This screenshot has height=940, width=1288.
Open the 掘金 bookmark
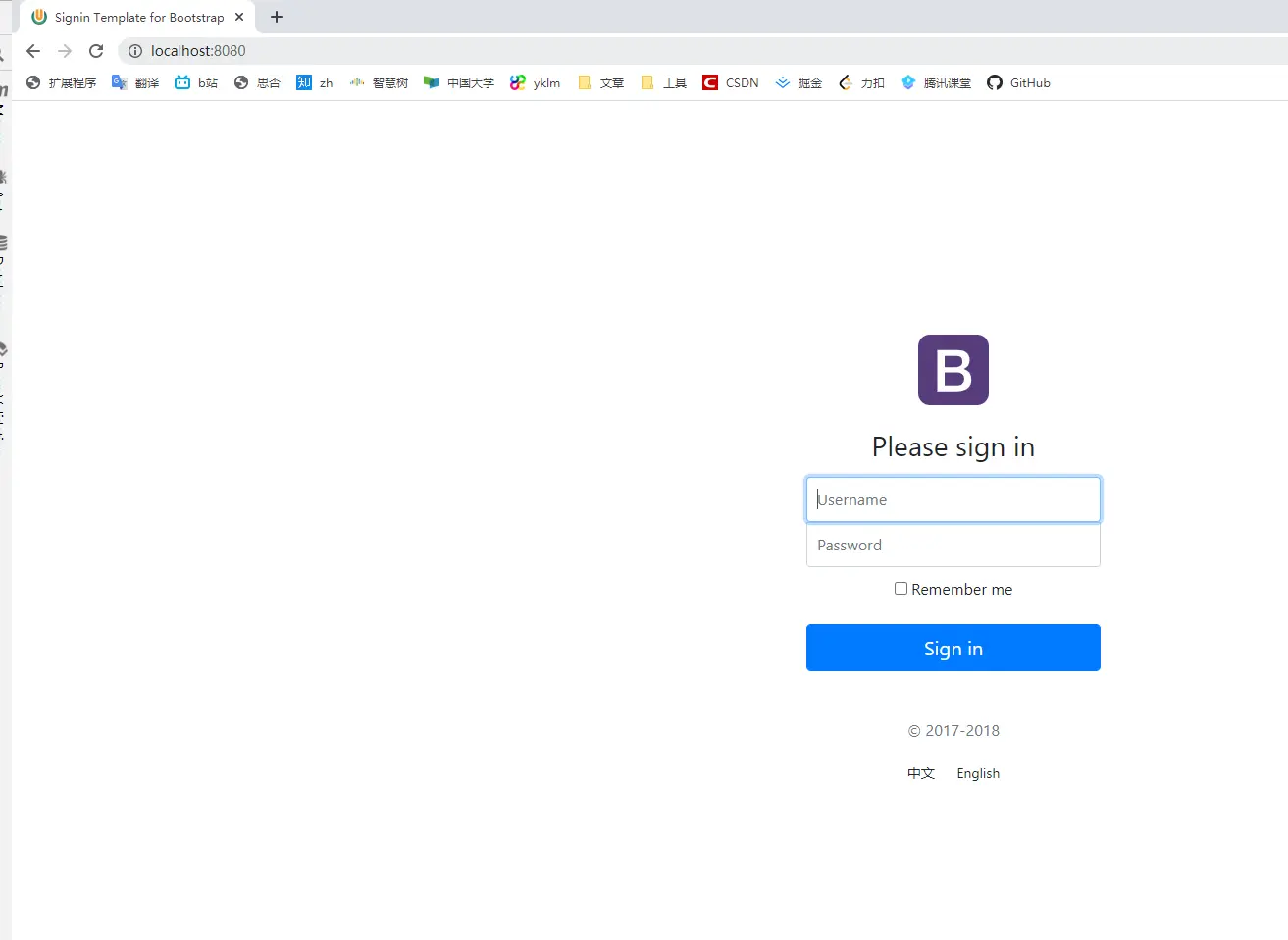point(799,82)
